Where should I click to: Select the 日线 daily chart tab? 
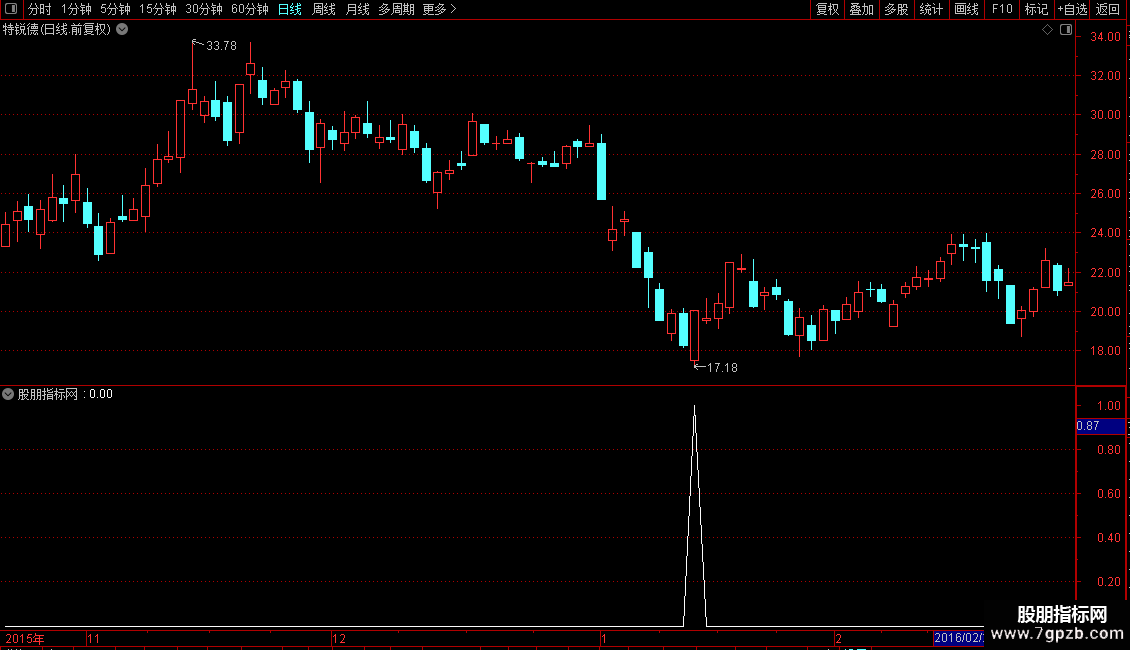click(290, 9)
